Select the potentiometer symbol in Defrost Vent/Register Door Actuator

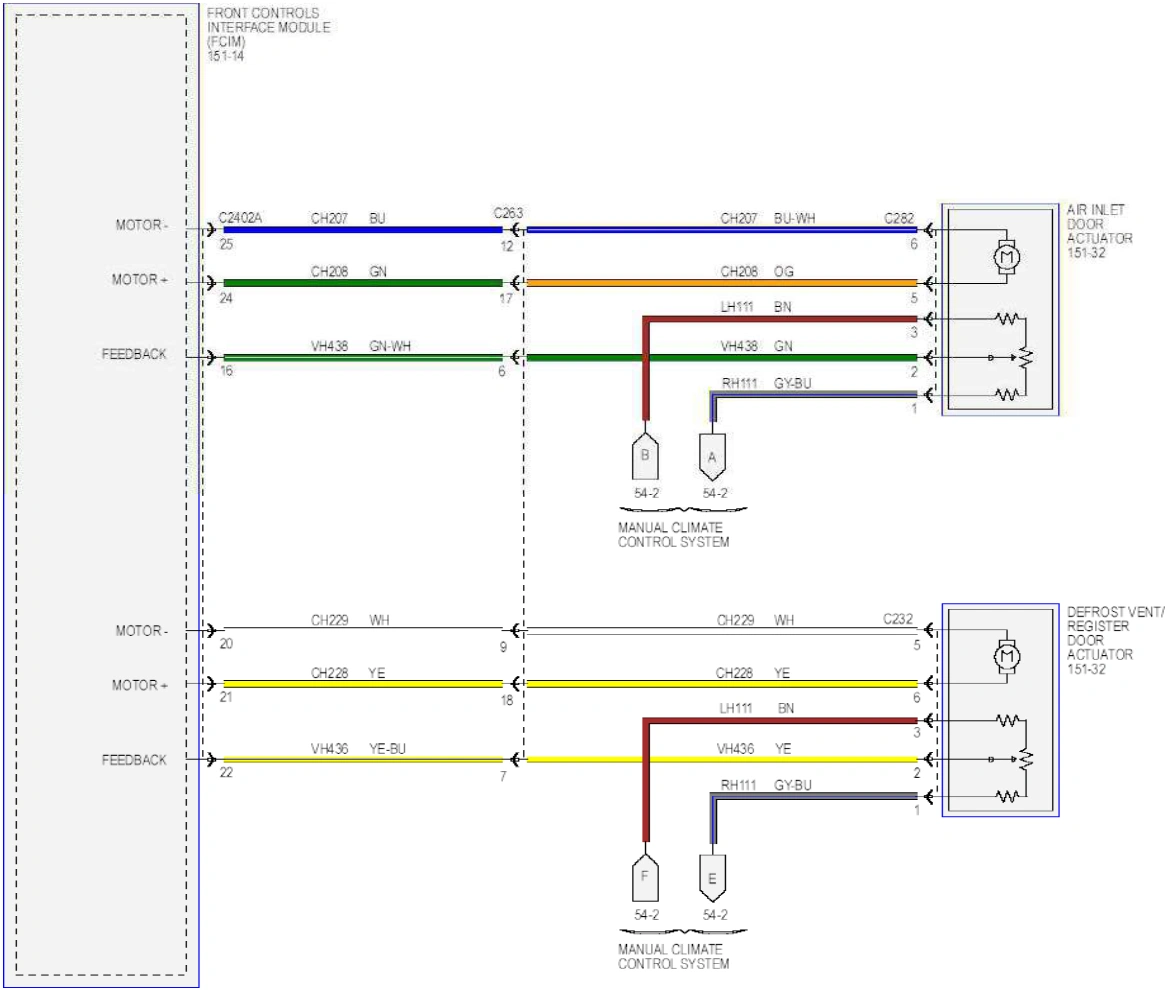pyautogui.click(x=1025, y=759)
